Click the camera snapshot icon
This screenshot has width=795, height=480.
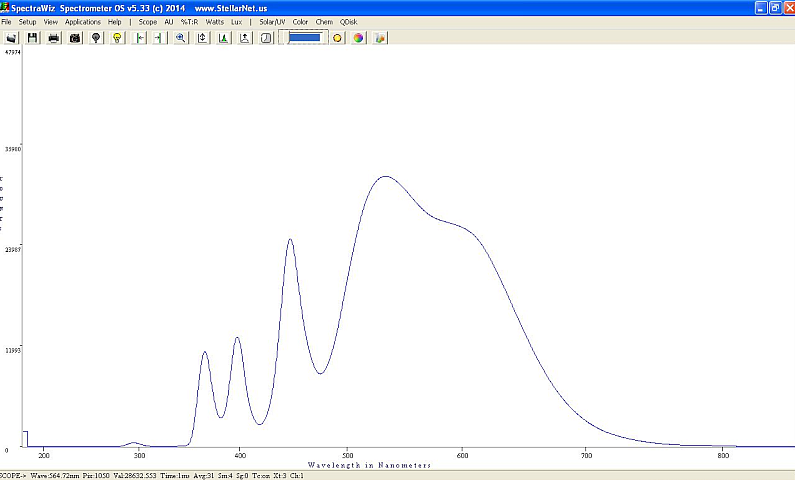pos(75,38)
